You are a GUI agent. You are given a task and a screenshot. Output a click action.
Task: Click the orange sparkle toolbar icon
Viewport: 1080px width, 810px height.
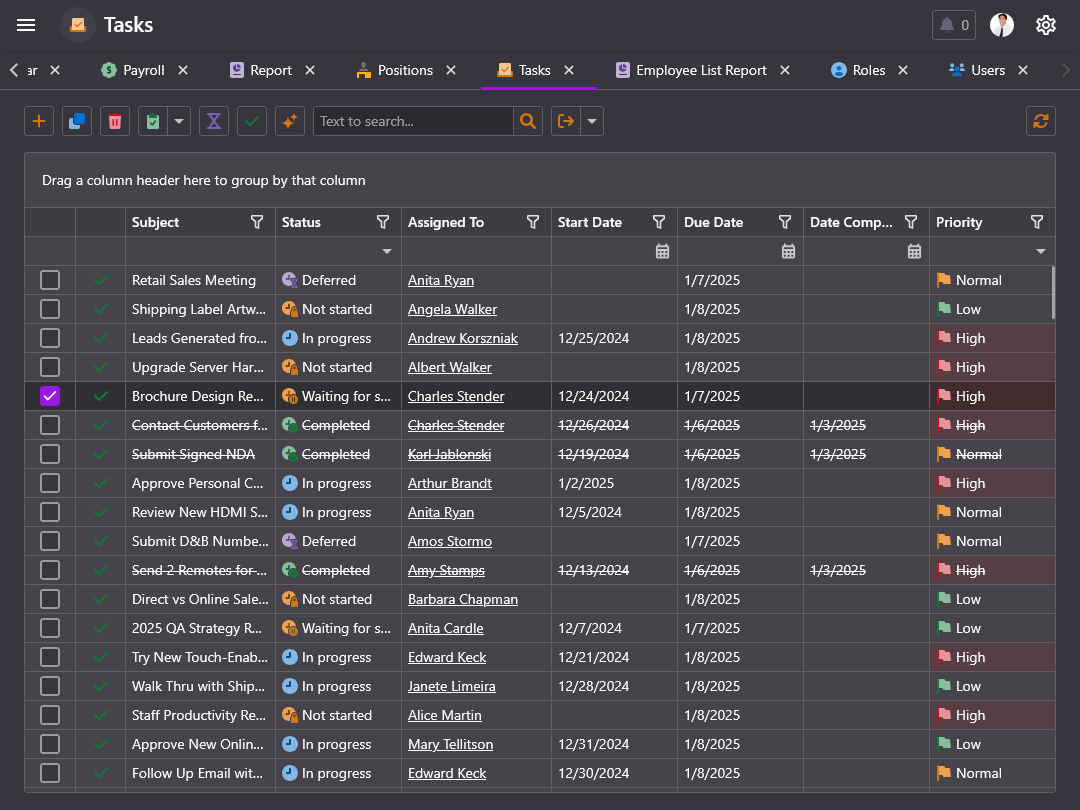pyautogui.click(x=290, y=121)
